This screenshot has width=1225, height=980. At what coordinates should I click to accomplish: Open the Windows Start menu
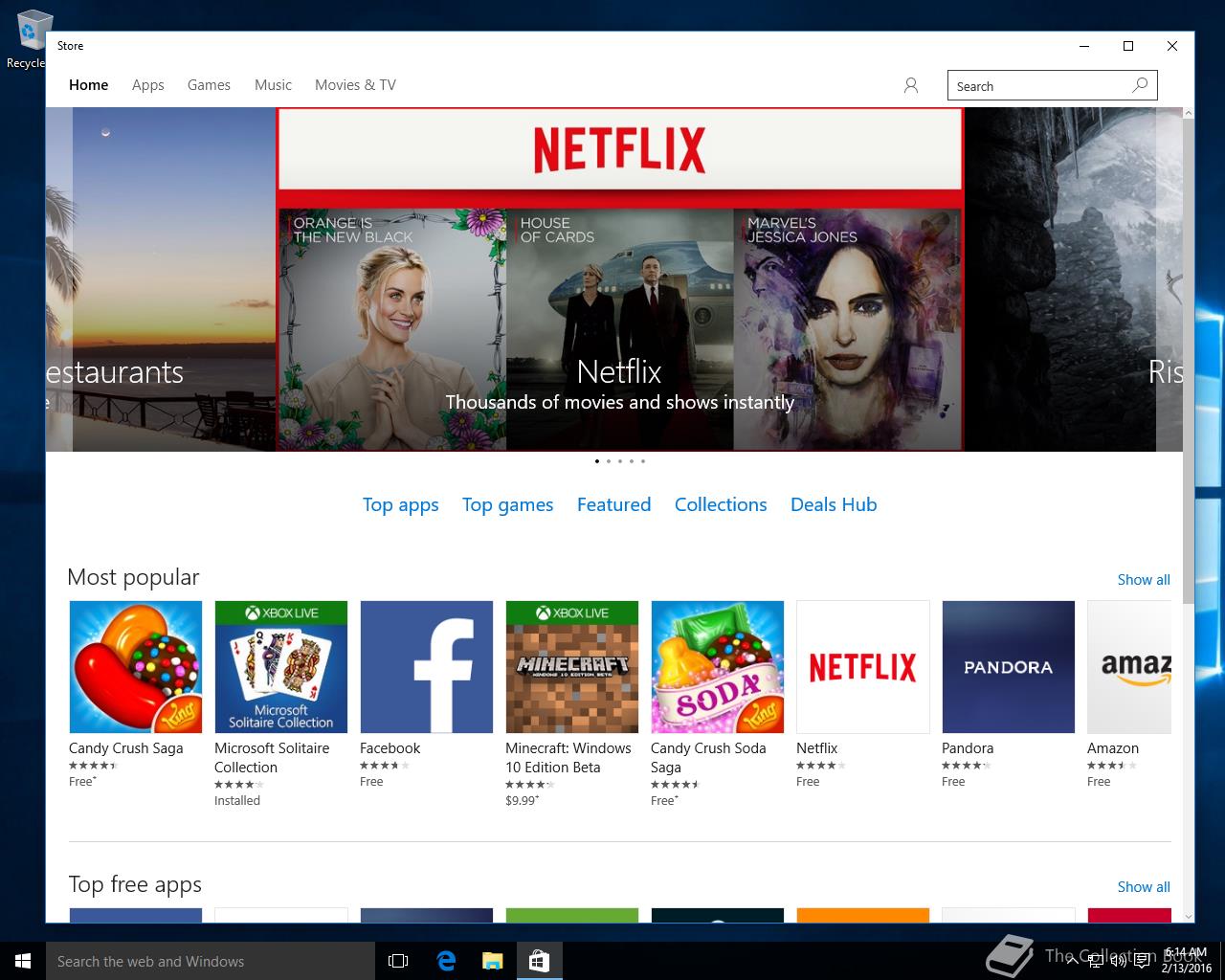[23, 961]
